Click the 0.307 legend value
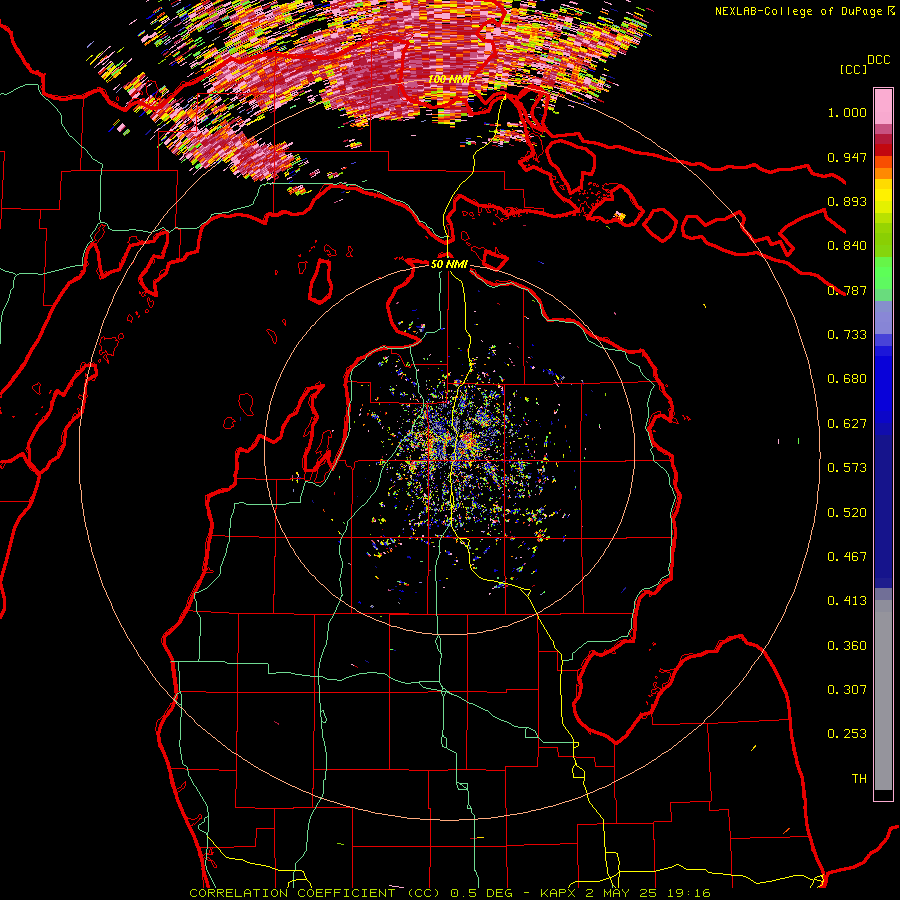This screenshot has height=900, width=900. pyautogui.click(x=847, y=690)
